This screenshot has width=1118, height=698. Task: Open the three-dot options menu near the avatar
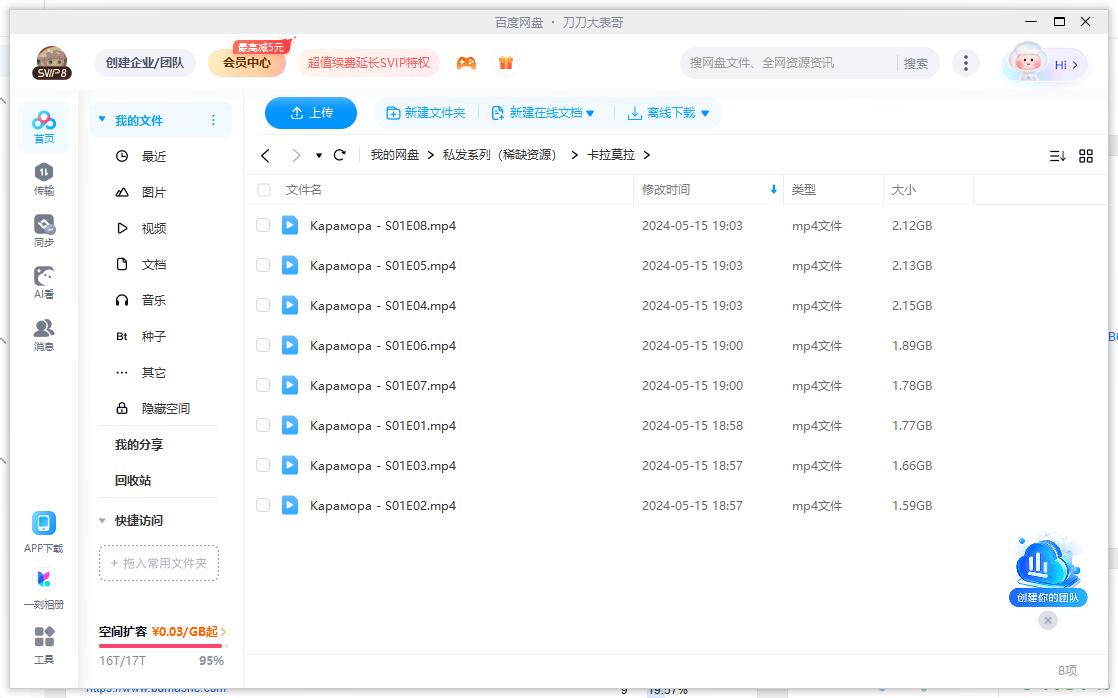pos(966,62)
